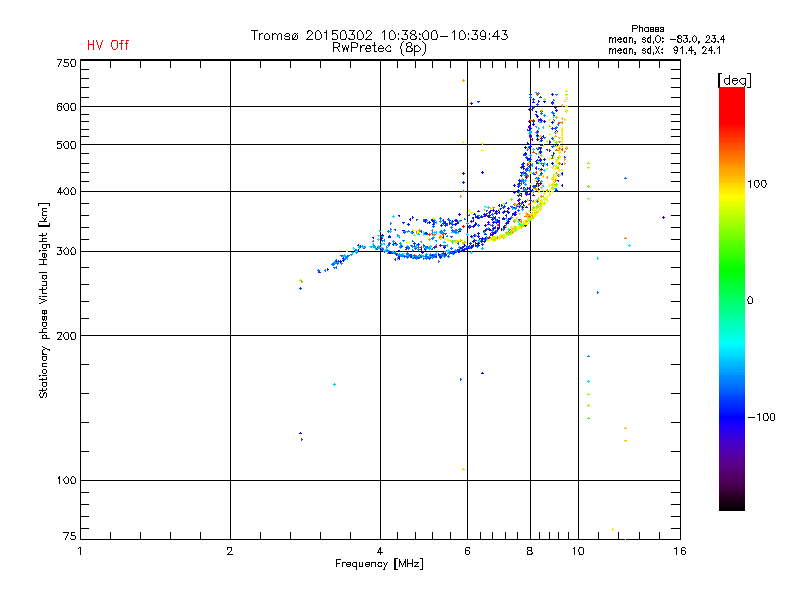Viewport: 800px width, 600px height.
Task: Select 'mean, sd,X: 91.4, 24.1' text
Action: 664,50
